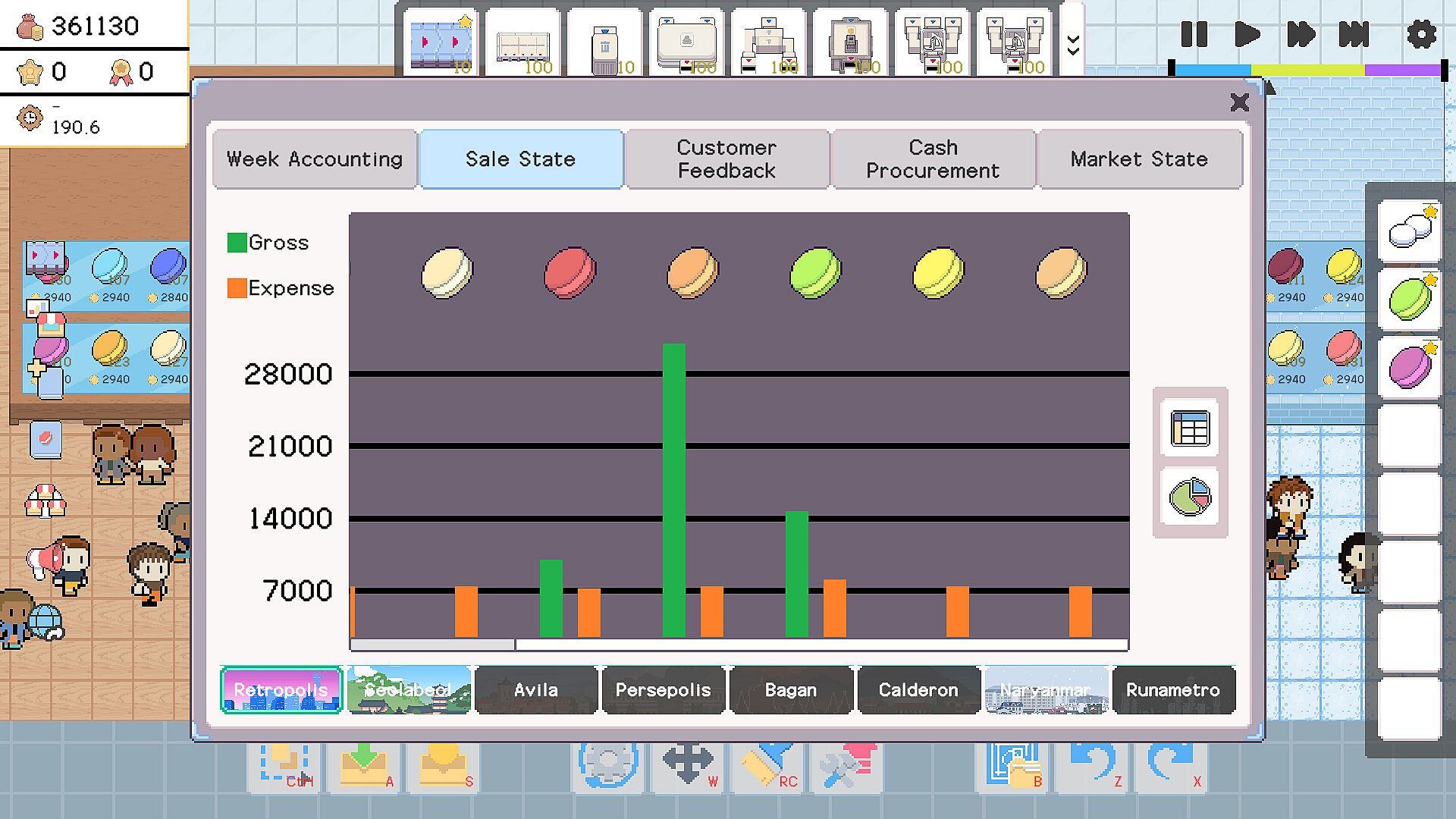The width and height of the screenshot is (1456, 819).
Task: Open the settings gear icon
Action: tap(1420, 35)
